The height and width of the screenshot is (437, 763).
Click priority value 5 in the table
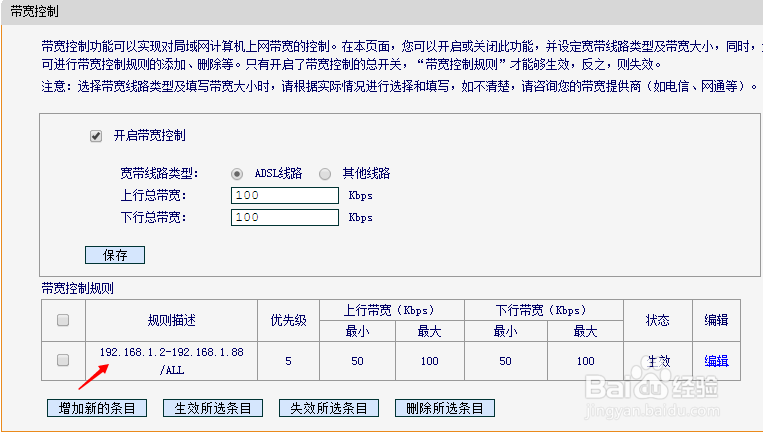(289, 361)
